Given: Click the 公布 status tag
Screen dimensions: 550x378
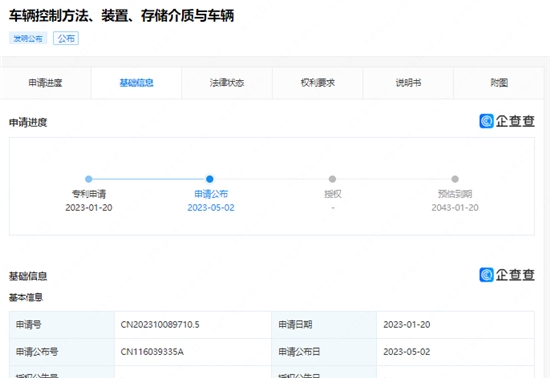Looking at the screenshot, I should pyautogui.click(x=66, y=38).
